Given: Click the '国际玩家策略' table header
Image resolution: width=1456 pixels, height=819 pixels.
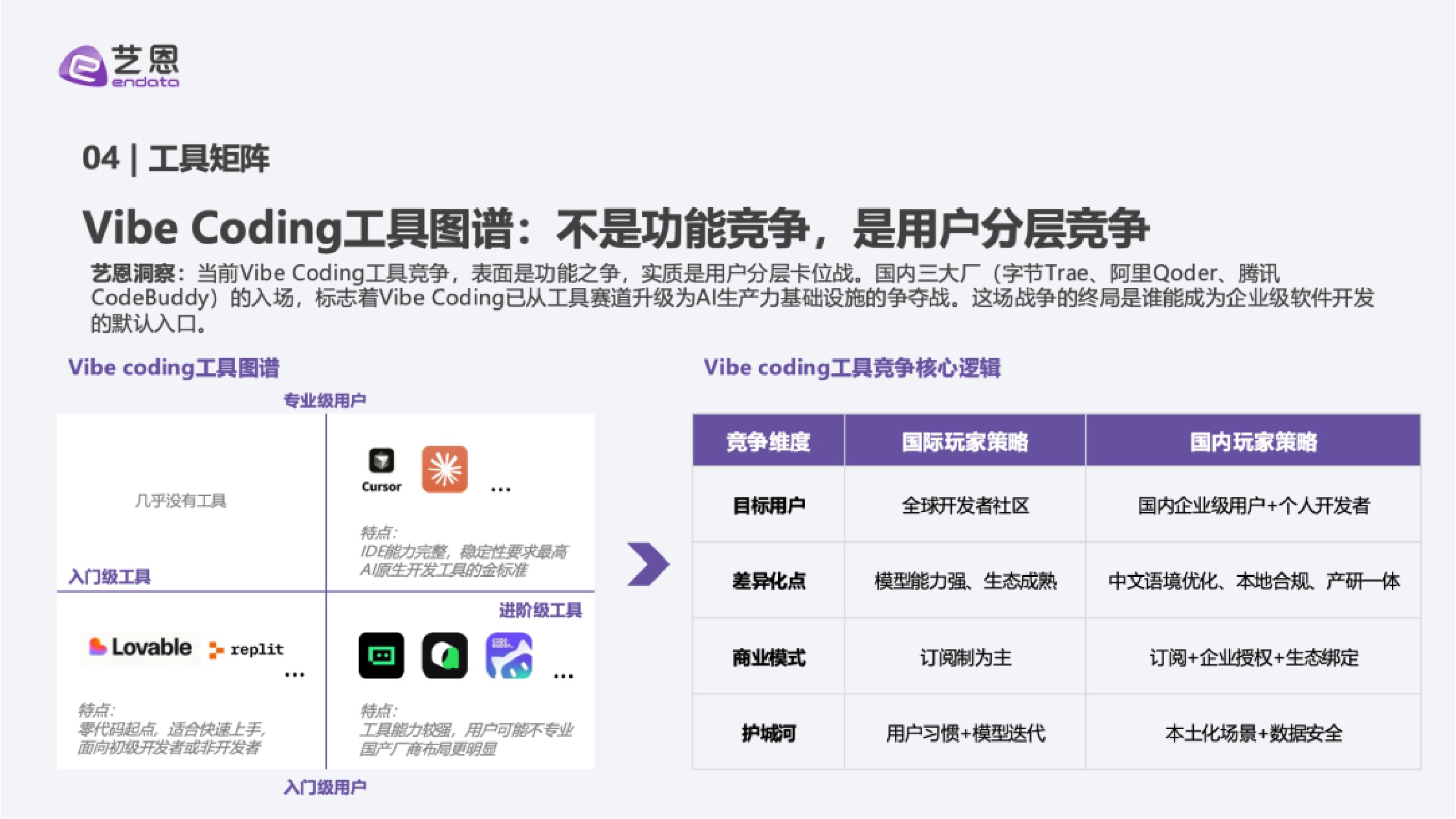Looking at the screenshot, I should (965, 442).
